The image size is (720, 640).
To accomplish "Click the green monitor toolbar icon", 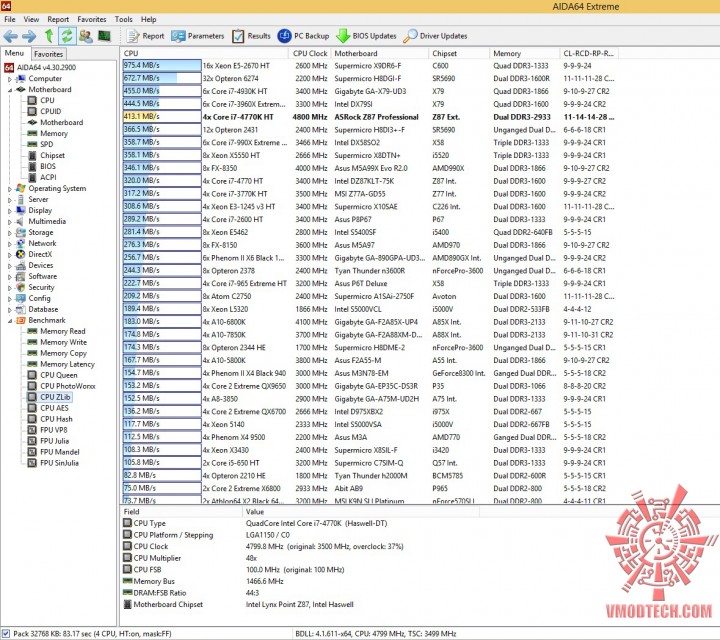I will pos(105,36).
